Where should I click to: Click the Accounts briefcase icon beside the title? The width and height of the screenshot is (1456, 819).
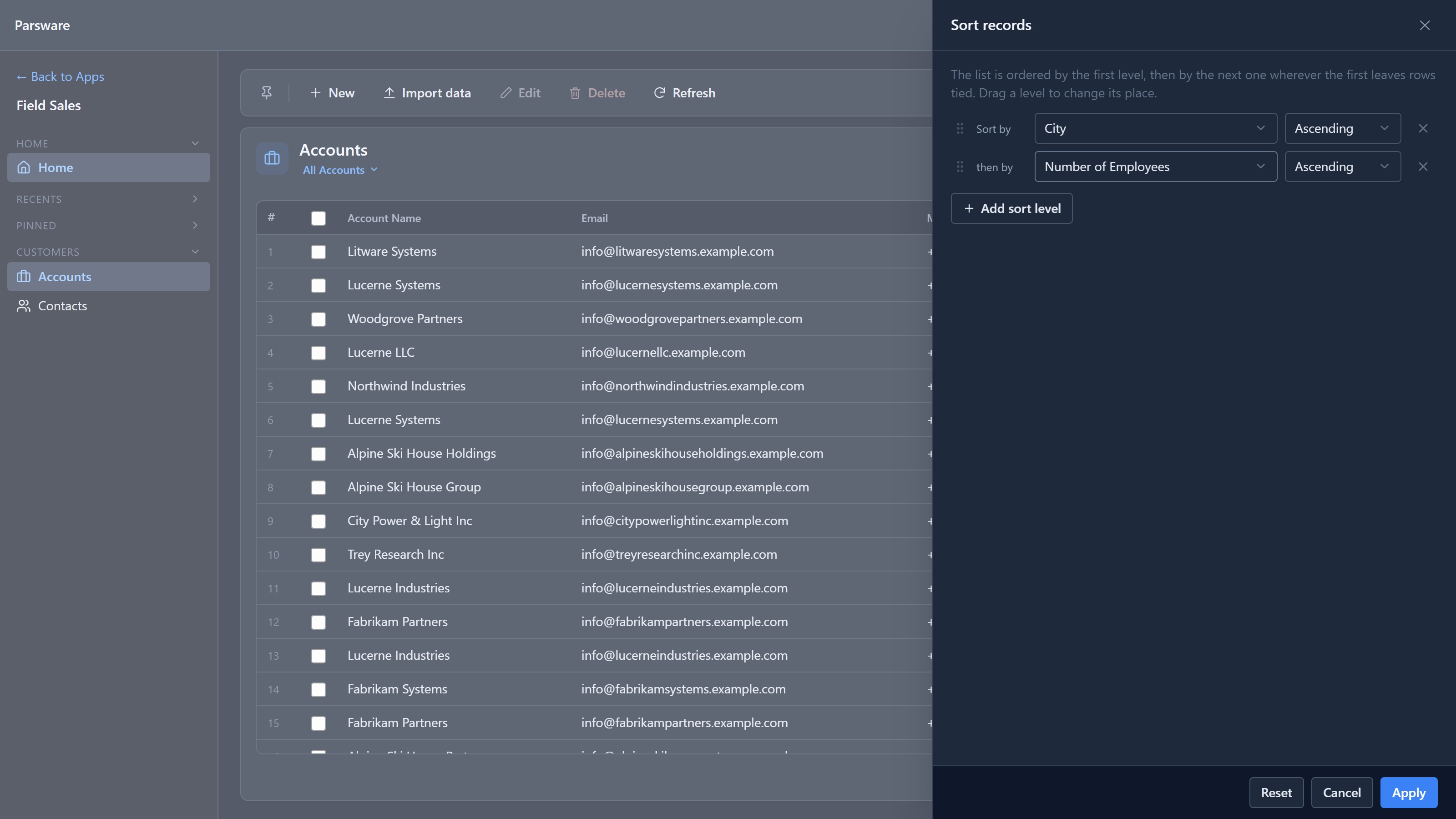click(273, 158)
